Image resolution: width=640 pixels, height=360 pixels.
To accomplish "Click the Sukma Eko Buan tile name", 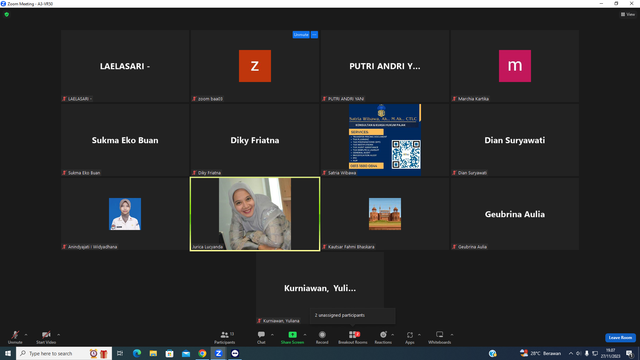I will point(125,140).
